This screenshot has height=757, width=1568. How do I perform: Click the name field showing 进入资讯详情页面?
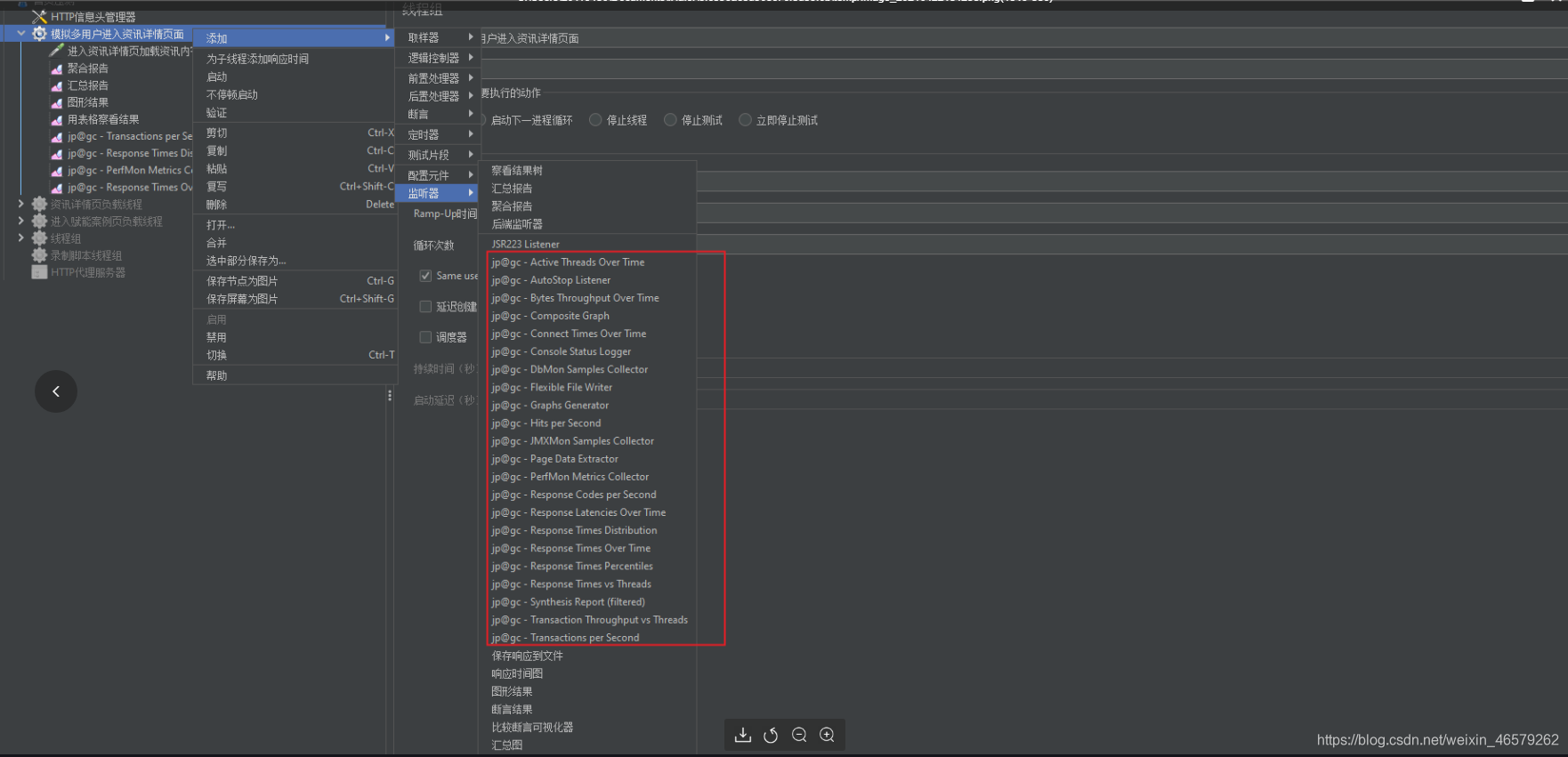pos(1023,38)
